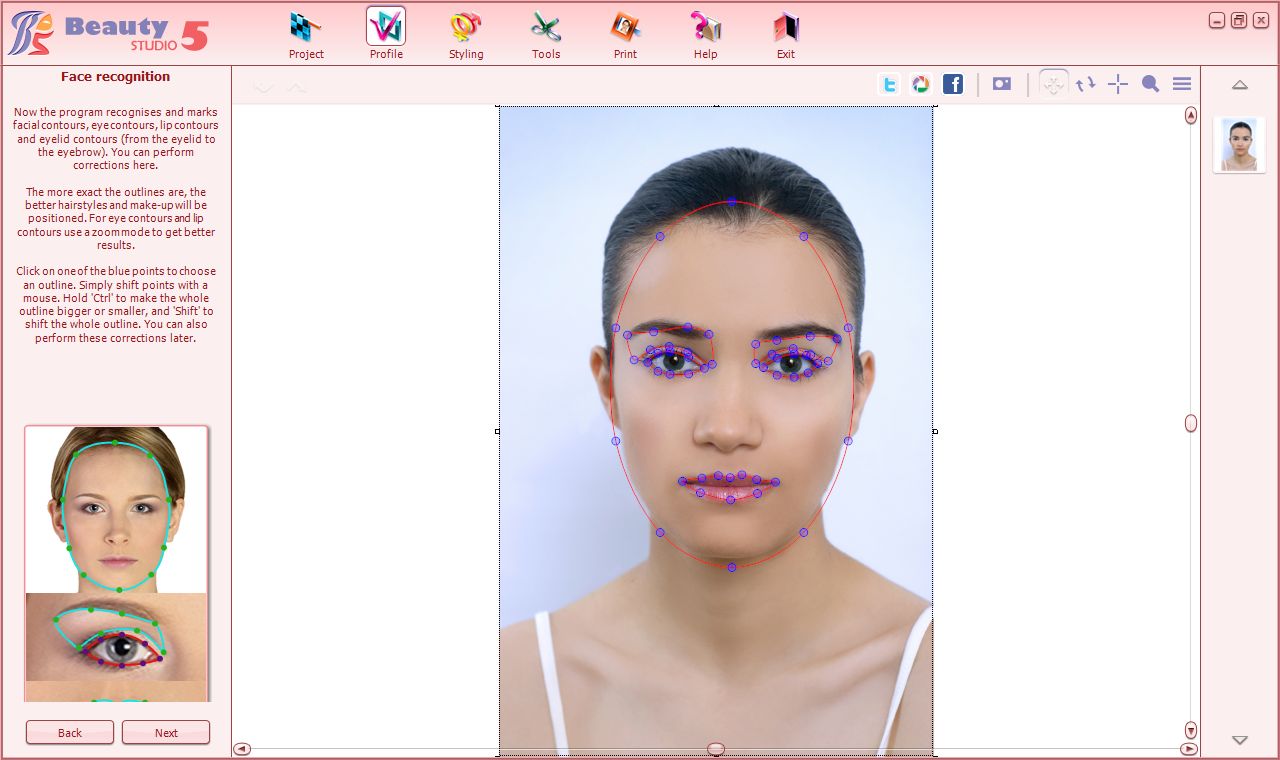Open the toolbar menu with three lines
The width and height of the screenshot is (1280, 760).
[x=1182, y=84]
